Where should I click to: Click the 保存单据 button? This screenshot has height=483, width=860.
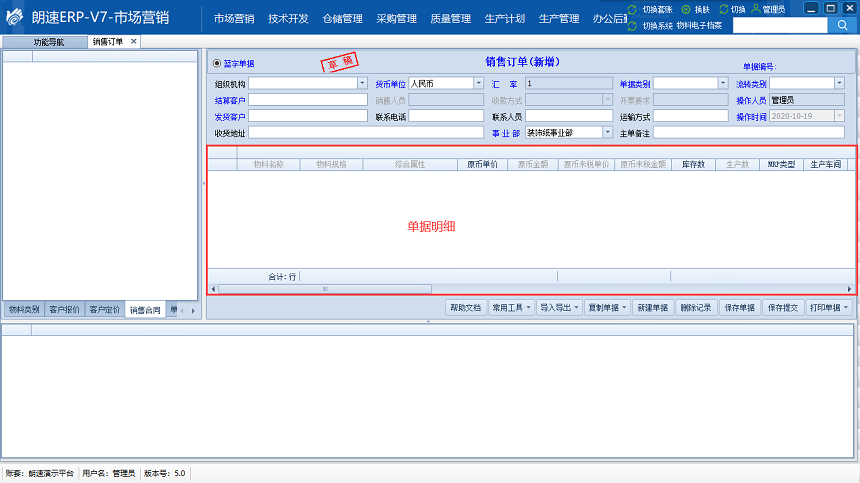[x=739, y=308]
